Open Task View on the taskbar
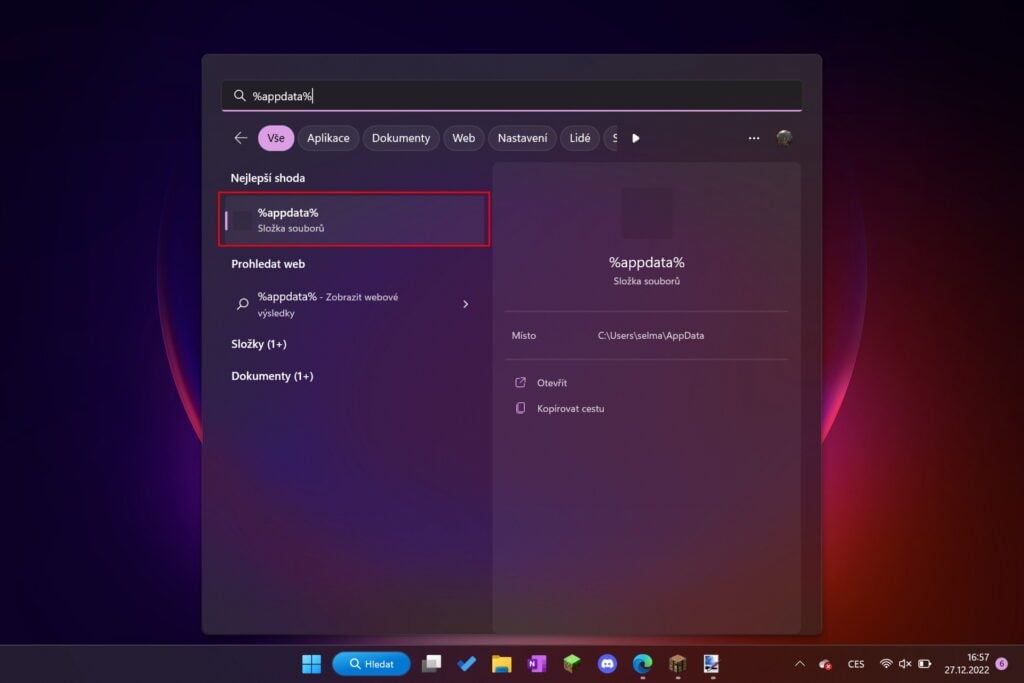 431,664
